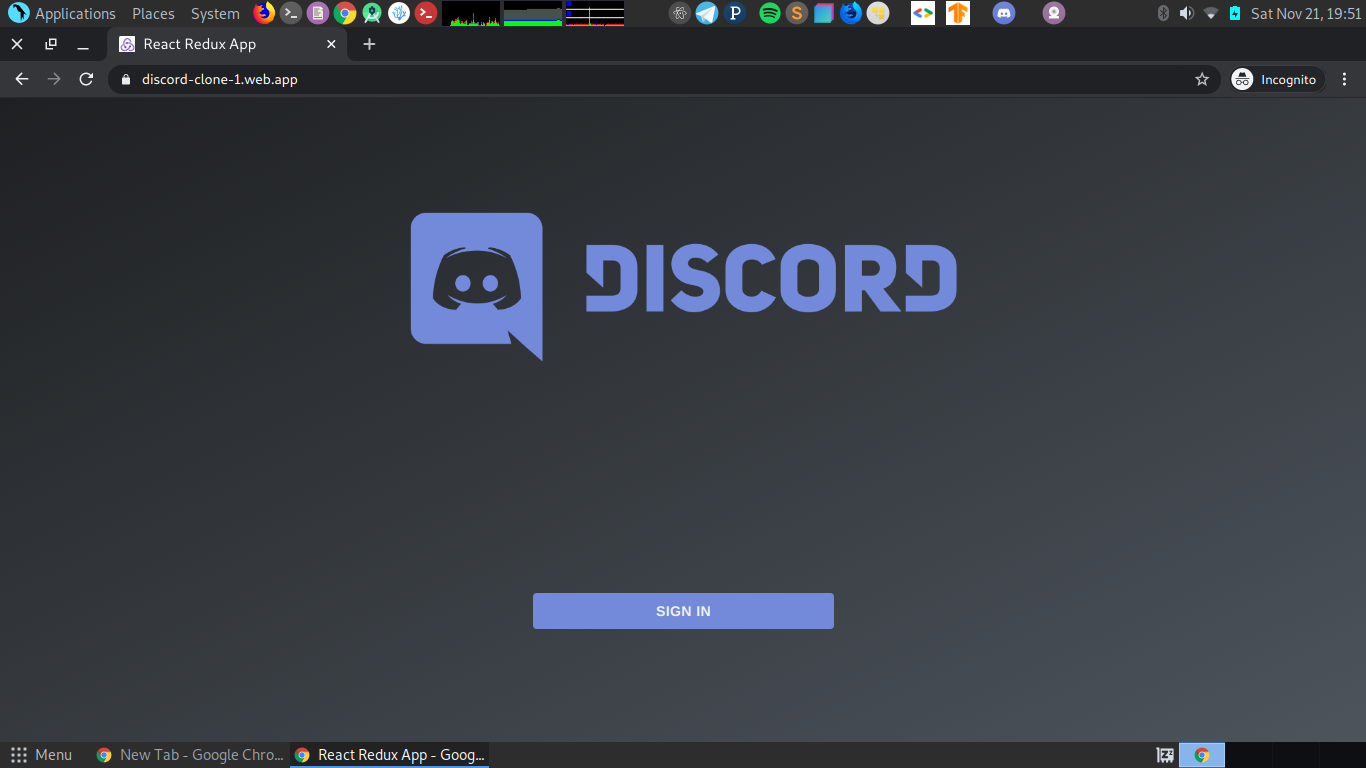Open the memory usage monitor graph
The height and width of the screenshot is (768, 1366).
point(533,13)
